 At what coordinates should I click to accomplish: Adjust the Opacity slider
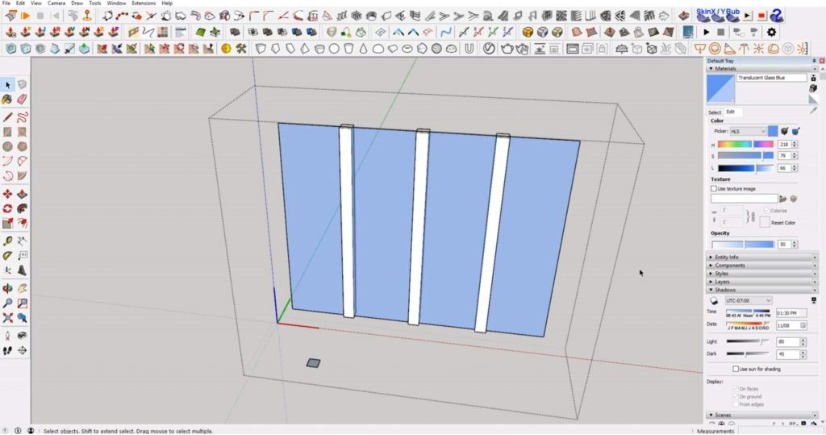click(x=743, y=244)
